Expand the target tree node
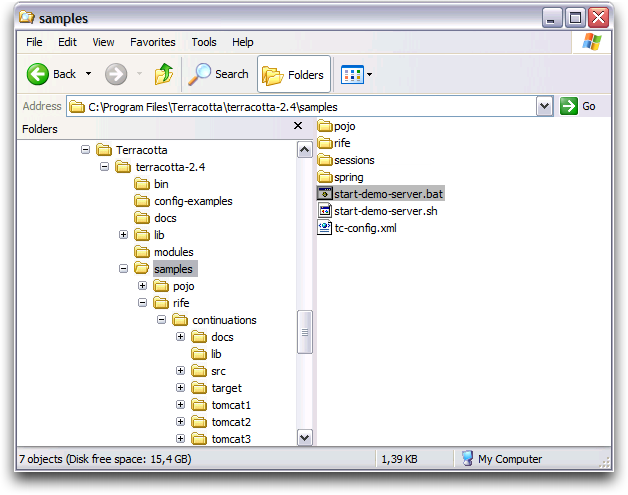 pos(181,388)
